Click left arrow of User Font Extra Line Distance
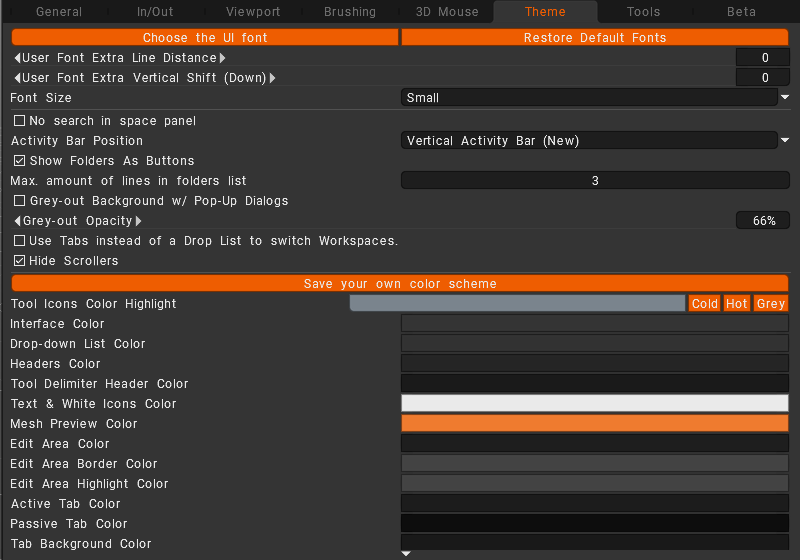 point(17,58)
